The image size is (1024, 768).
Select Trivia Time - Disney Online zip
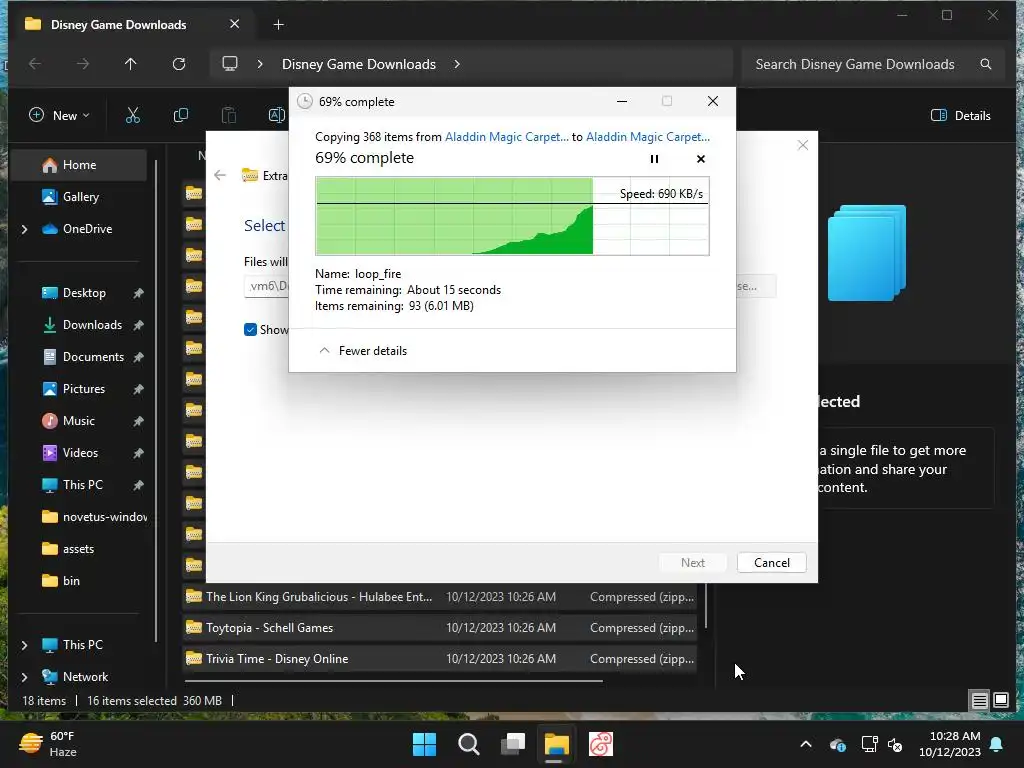(x=440, y=659)
